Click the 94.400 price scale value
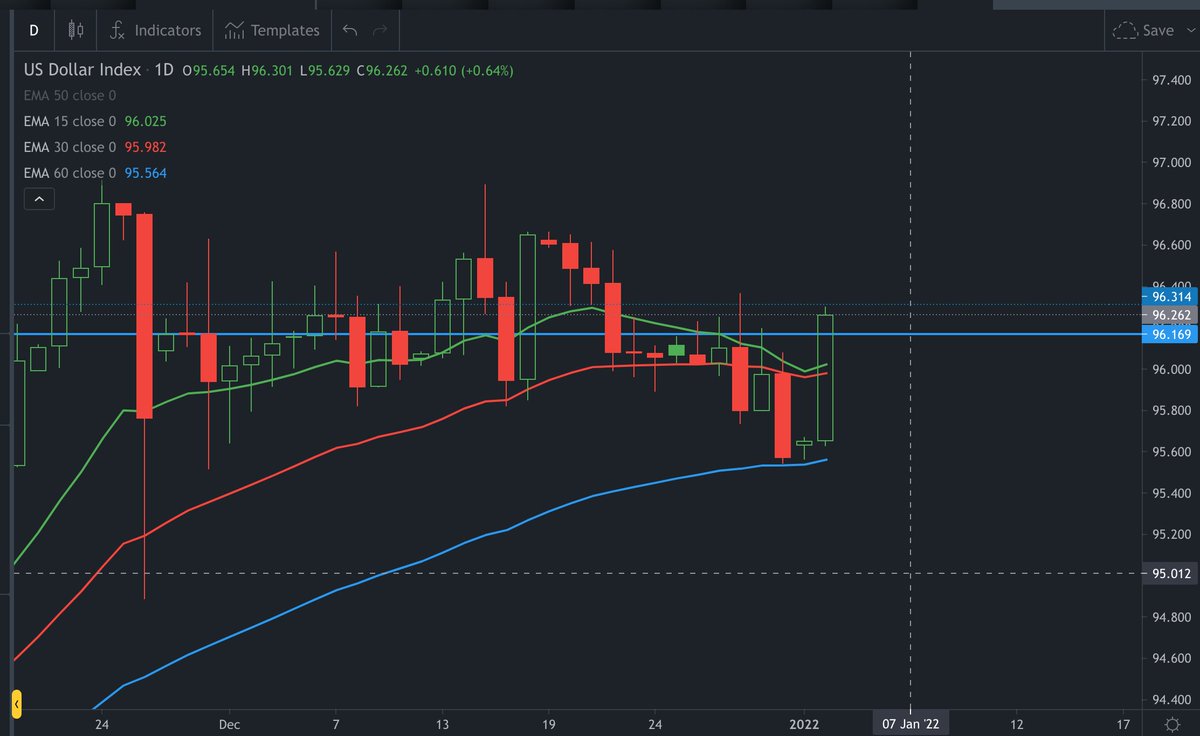Image resolution: width=1200 pixels, height=736 pixels. (1171, 699)
